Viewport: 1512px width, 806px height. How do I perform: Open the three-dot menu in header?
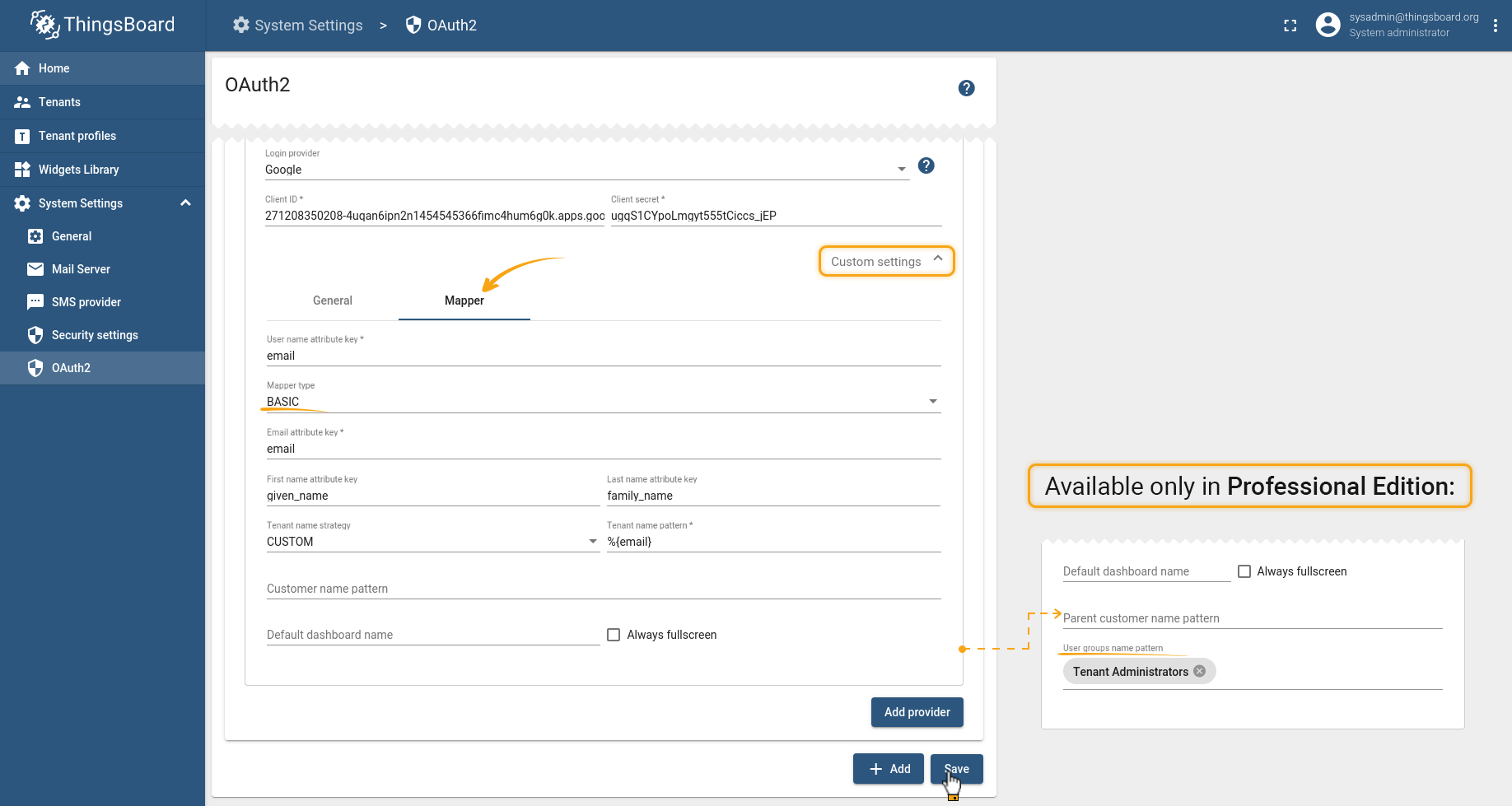1496,26
